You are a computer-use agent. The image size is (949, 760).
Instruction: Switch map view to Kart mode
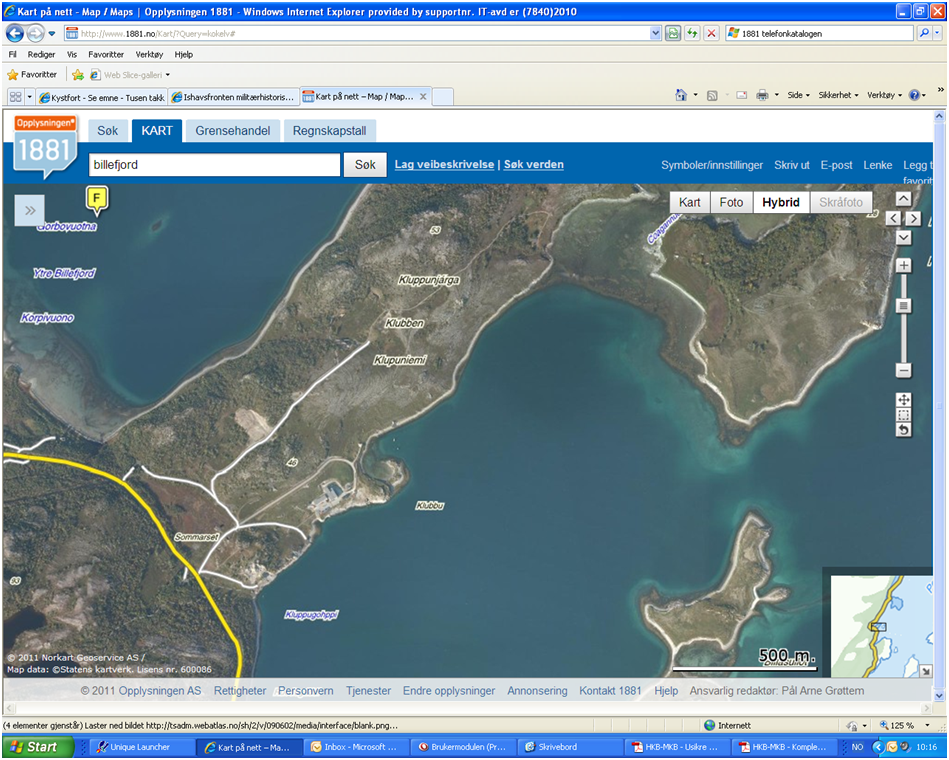pos(690,202)
